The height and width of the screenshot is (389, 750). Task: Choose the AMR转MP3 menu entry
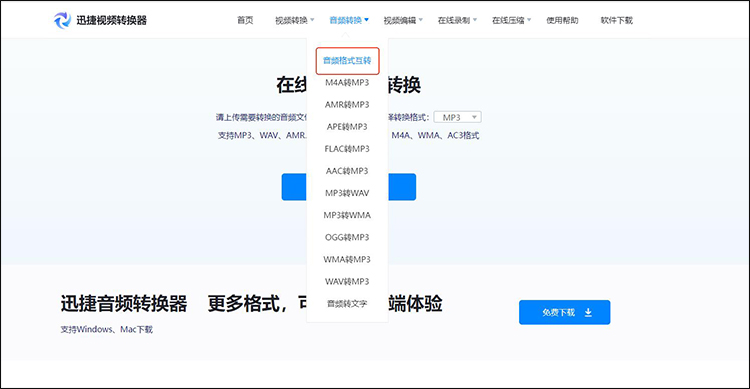(x=347, y=105)
